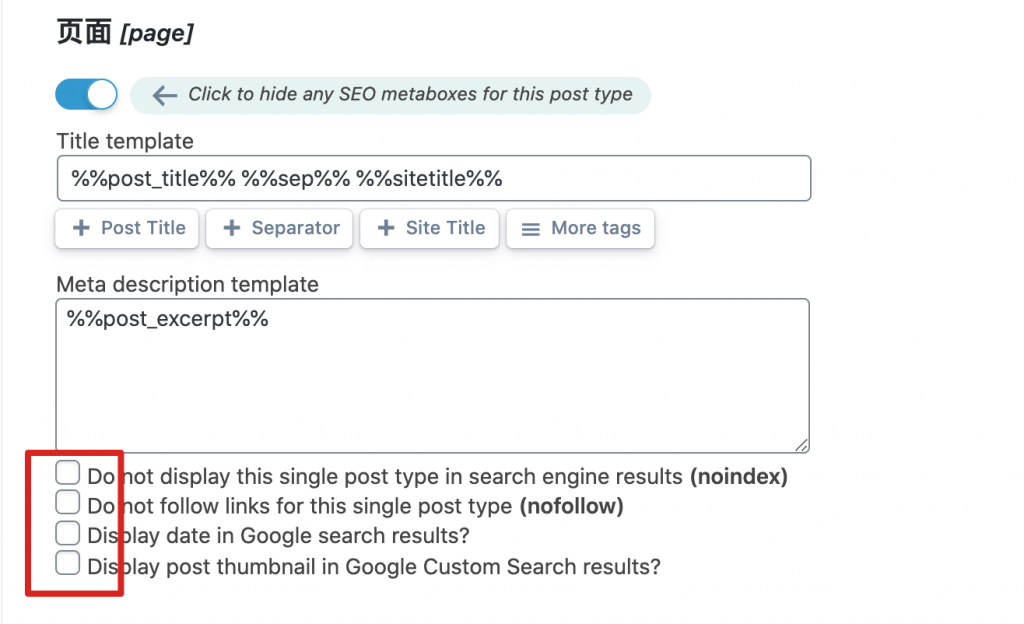Enable the post thumbnail Custom Search checkbox

68,563
